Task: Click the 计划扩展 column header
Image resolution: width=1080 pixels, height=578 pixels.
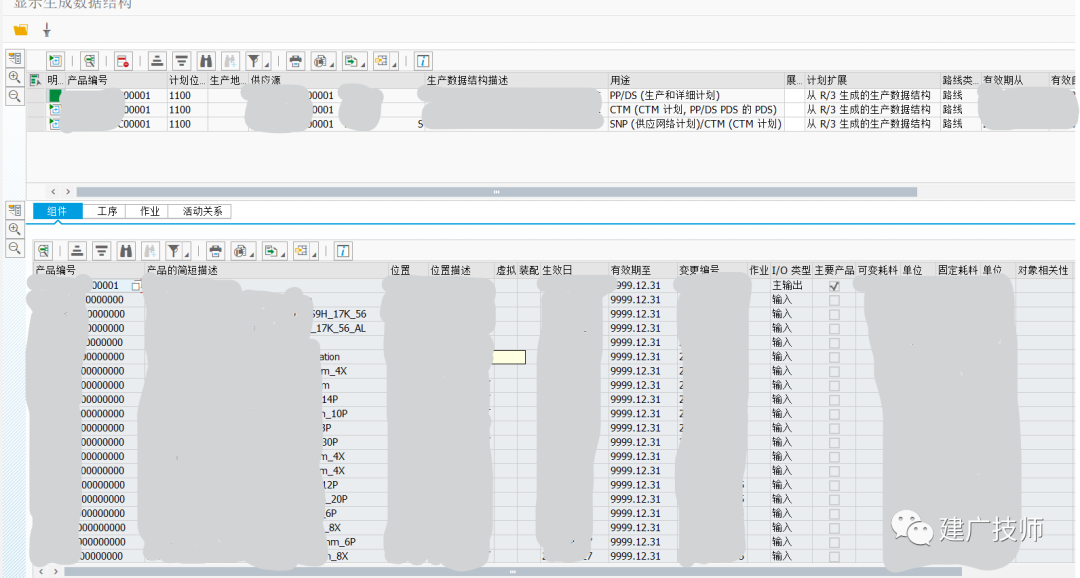Action: [x=872, y=80]
